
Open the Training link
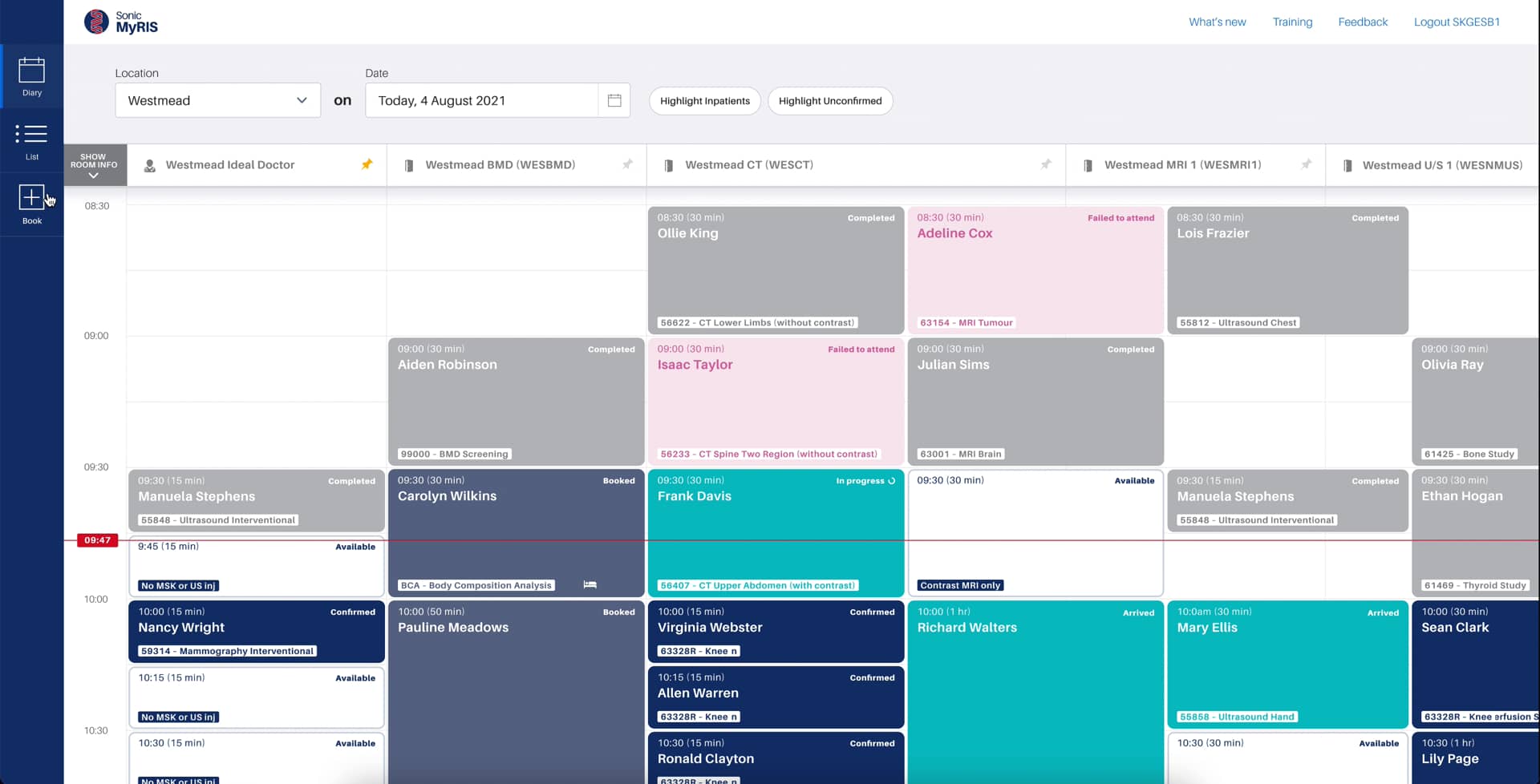coord(1293,22)
